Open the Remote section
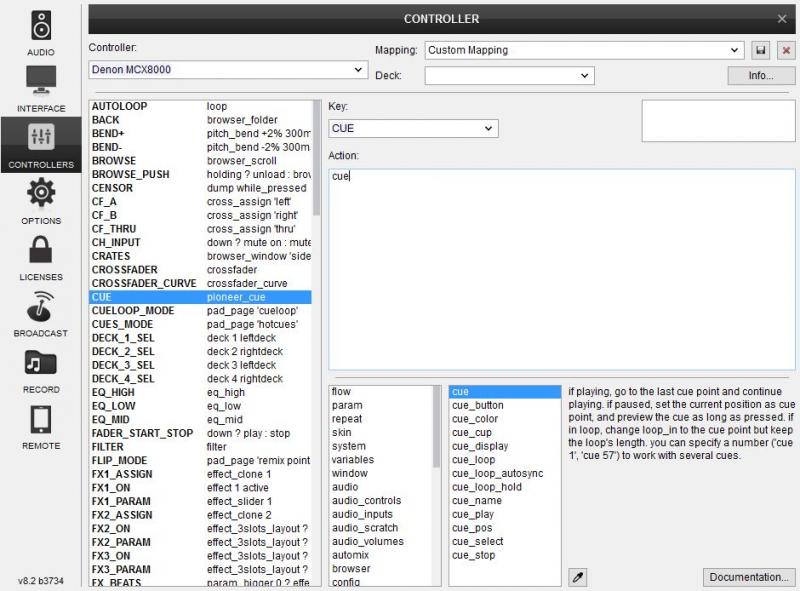Screen dimensions: 800x591 (x=41, y=427)
